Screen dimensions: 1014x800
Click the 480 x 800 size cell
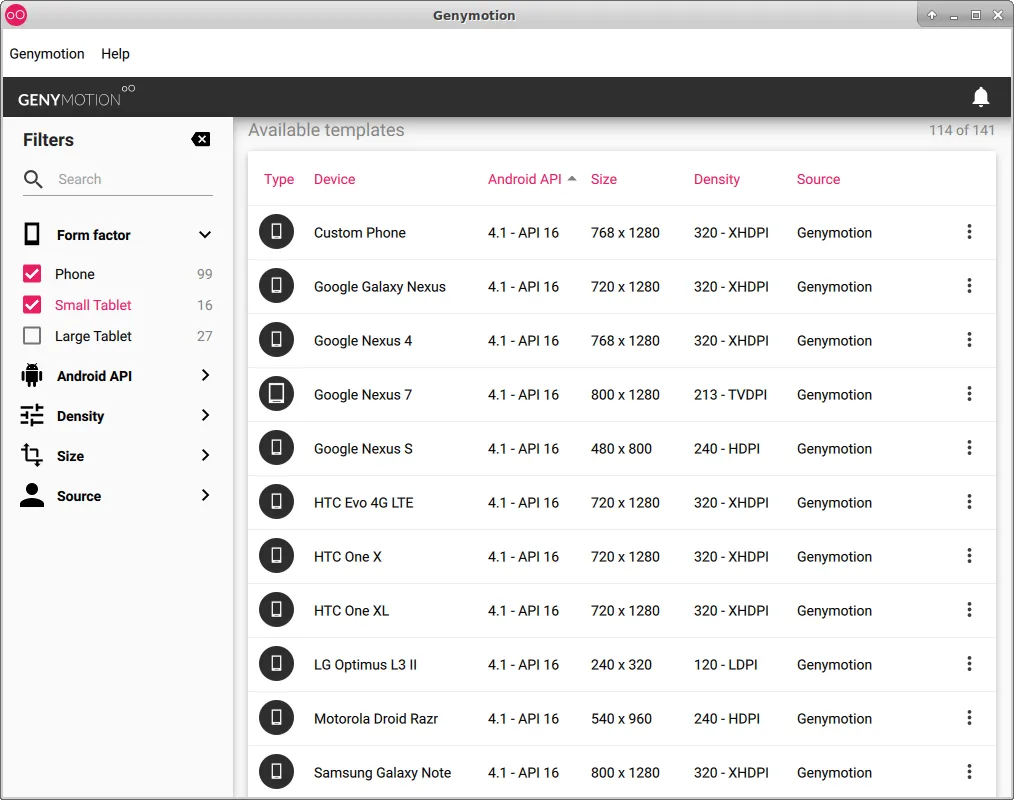[x=621, y=449]
